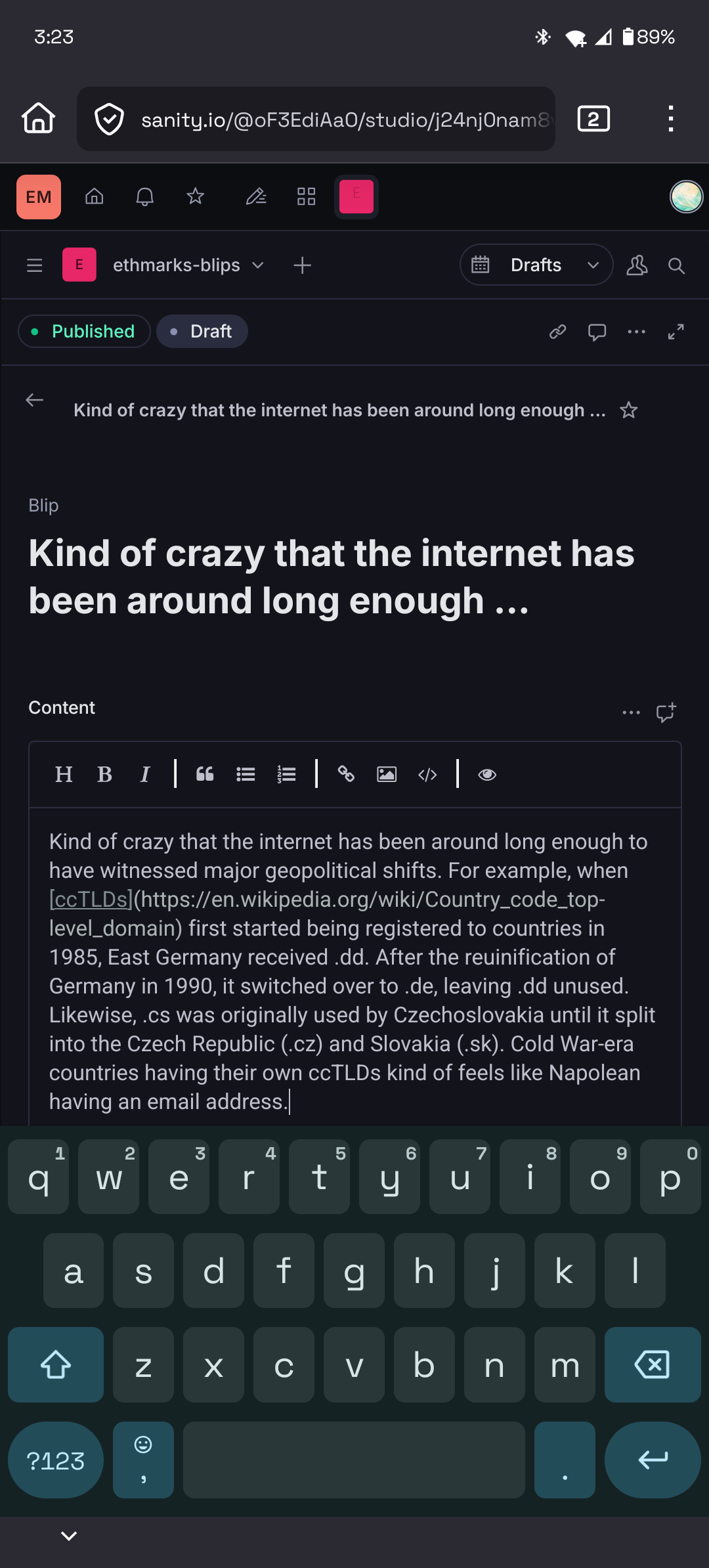This screenshot has width=709, height=1568.
Task: Expand the document options ellipsis menu
Action: click(635, 332)
